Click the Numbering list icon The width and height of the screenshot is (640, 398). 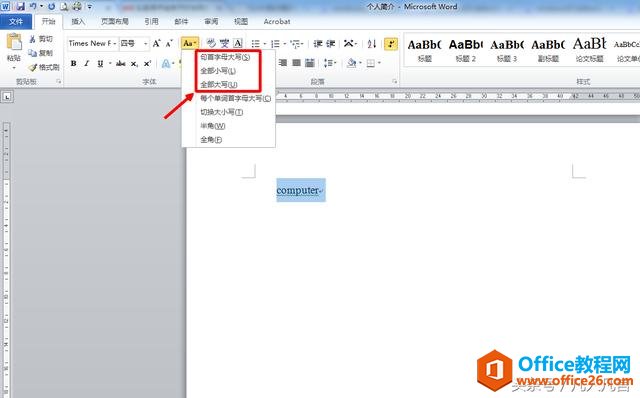pos(276,43)
